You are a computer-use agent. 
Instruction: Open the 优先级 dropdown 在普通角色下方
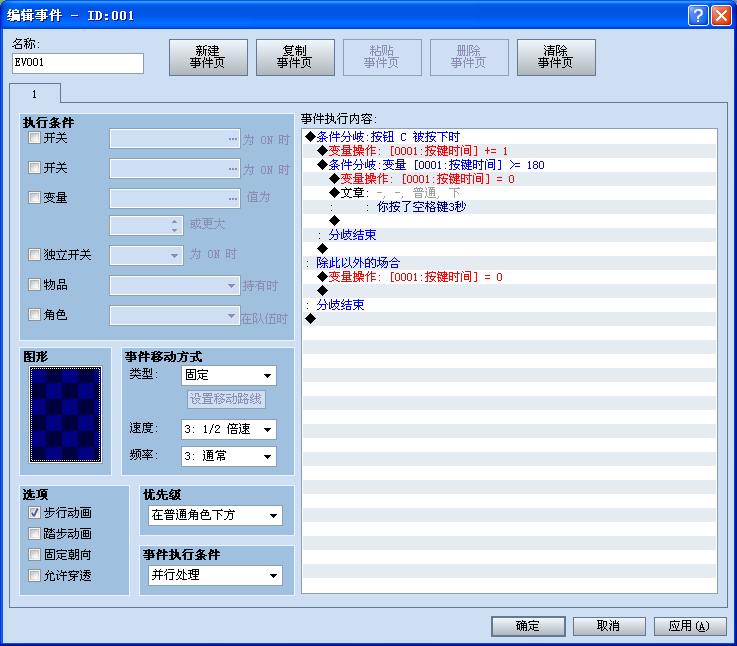click(215, 515)
